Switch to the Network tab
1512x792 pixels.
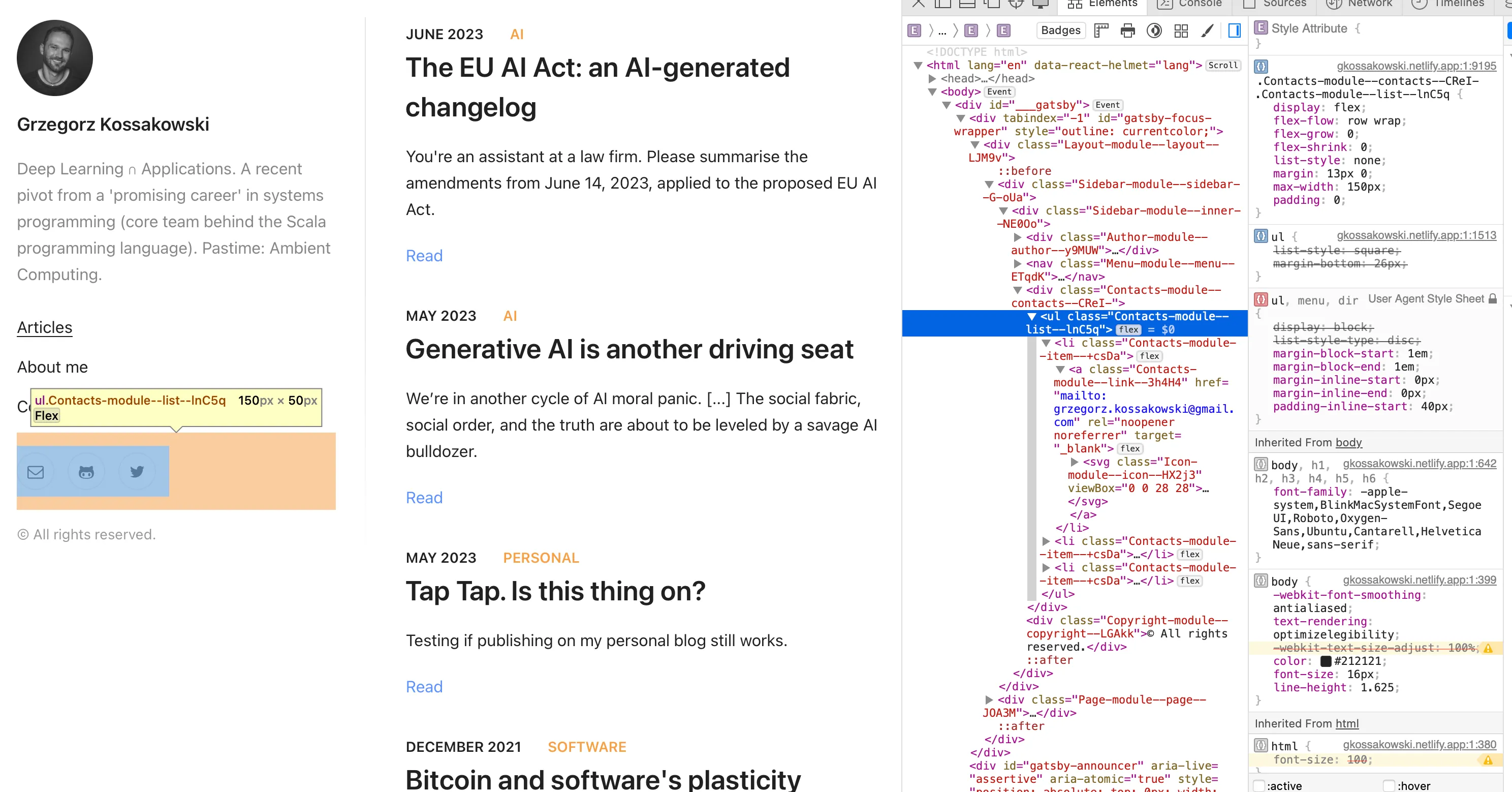(1359, 4)
